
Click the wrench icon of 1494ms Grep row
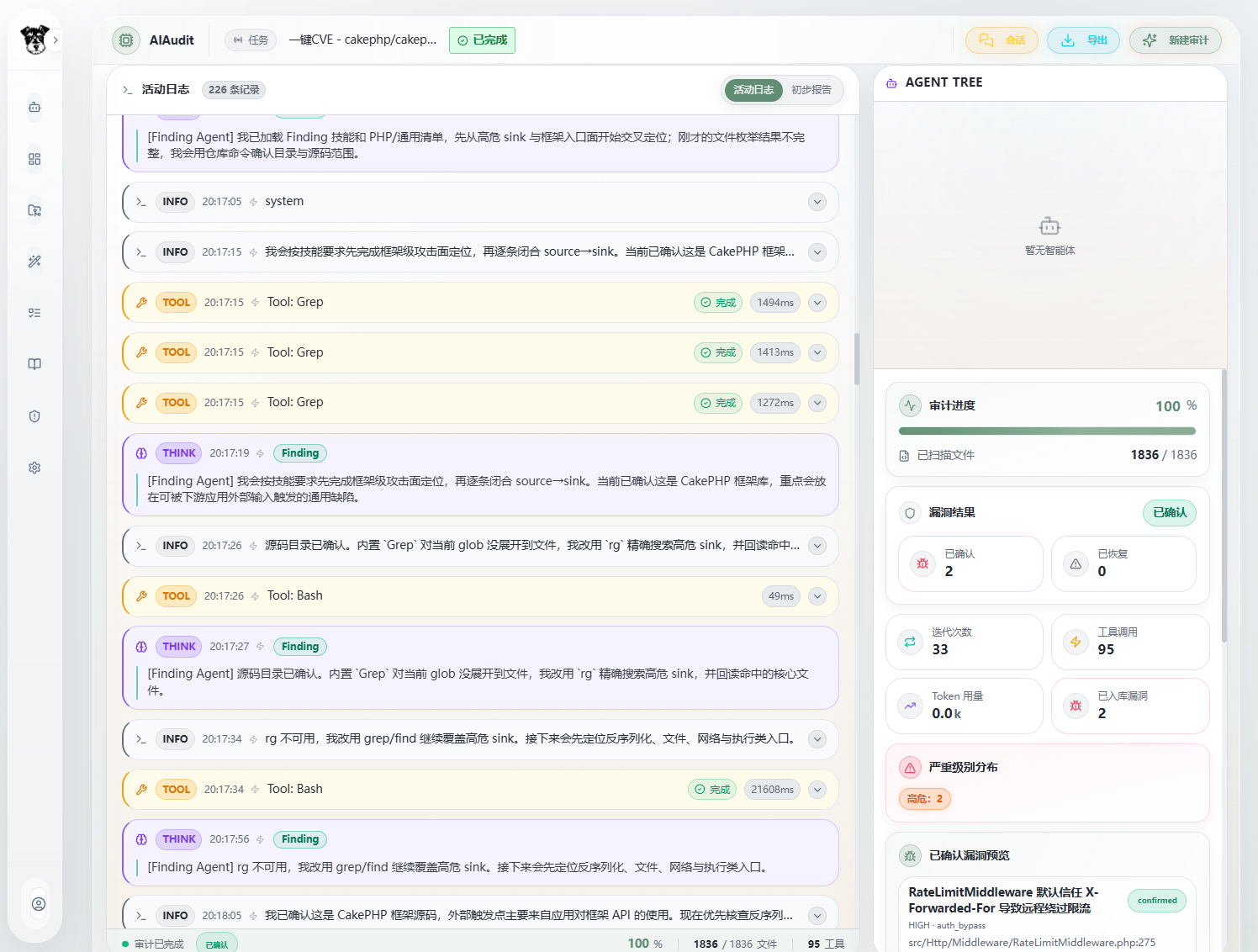click(141, 303)
